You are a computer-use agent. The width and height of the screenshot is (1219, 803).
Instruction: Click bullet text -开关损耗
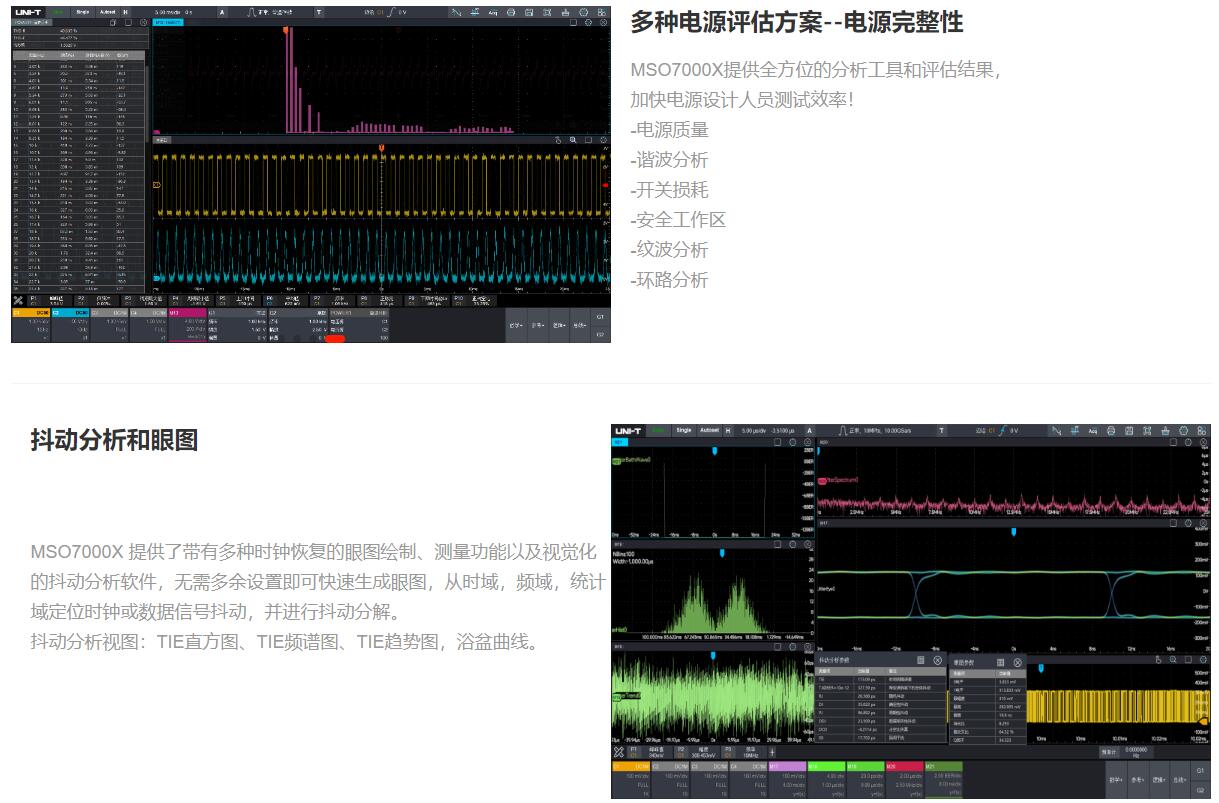tap(669, 190)
